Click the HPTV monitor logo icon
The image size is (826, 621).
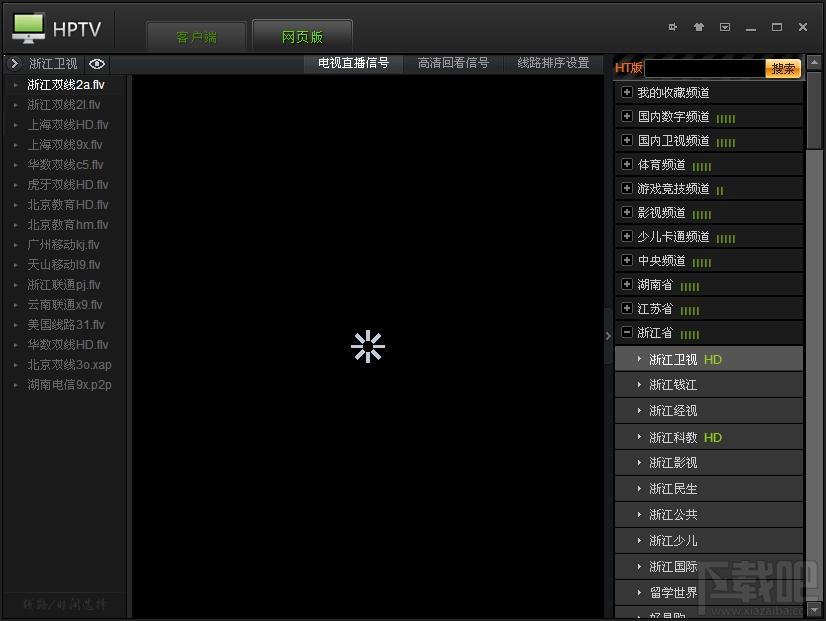tap(28, 28)
